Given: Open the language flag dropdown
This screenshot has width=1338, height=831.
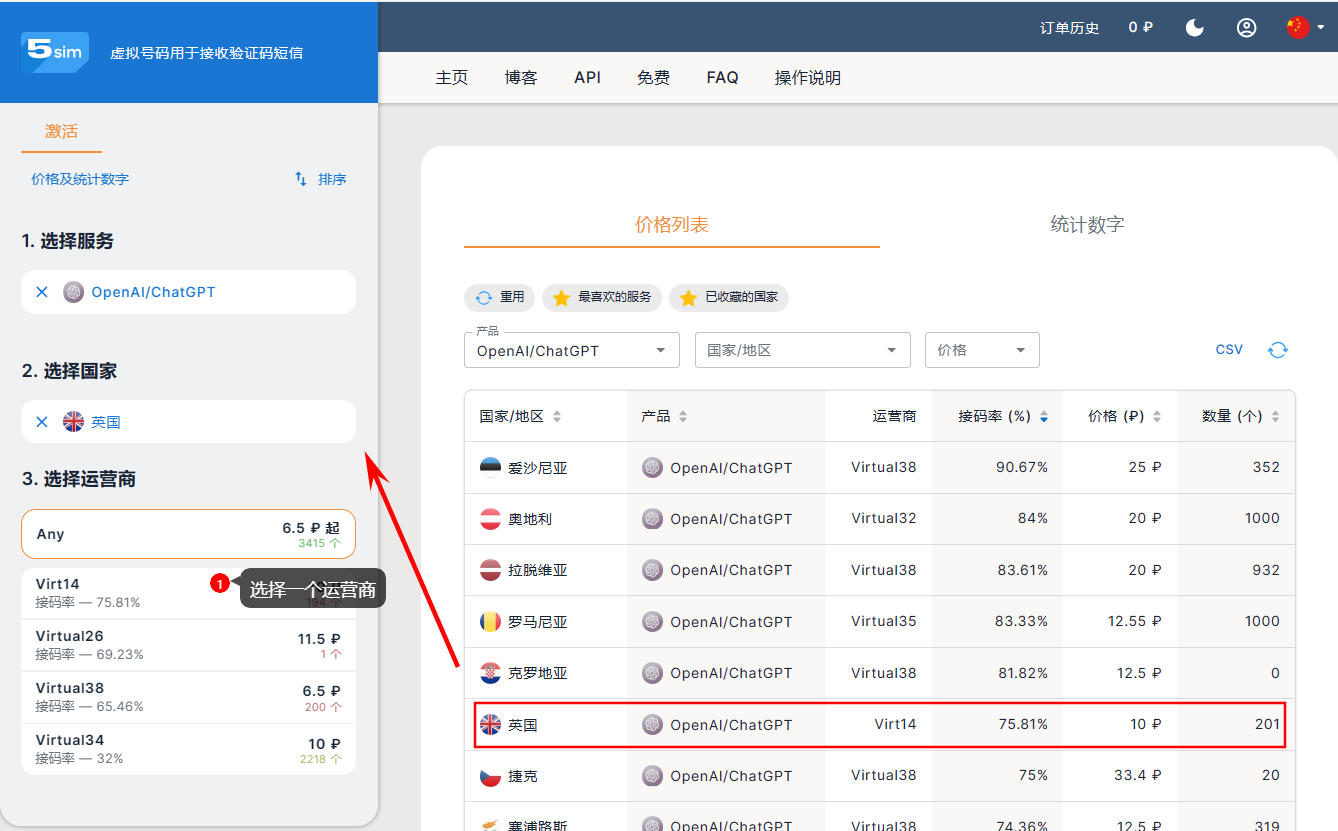Looking at the screenshot, I should click(x=1305, y=28).
